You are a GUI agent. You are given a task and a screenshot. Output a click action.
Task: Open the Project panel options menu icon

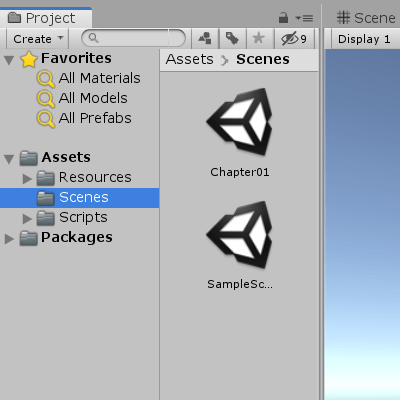(x=304, y=18)
